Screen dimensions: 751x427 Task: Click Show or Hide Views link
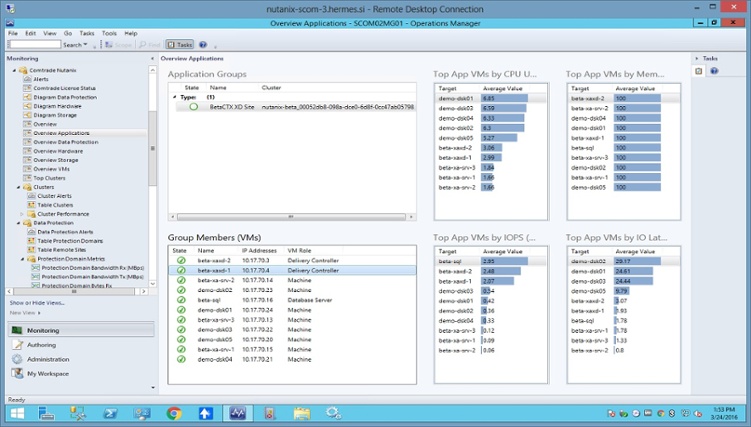click(x=37, y=303)
